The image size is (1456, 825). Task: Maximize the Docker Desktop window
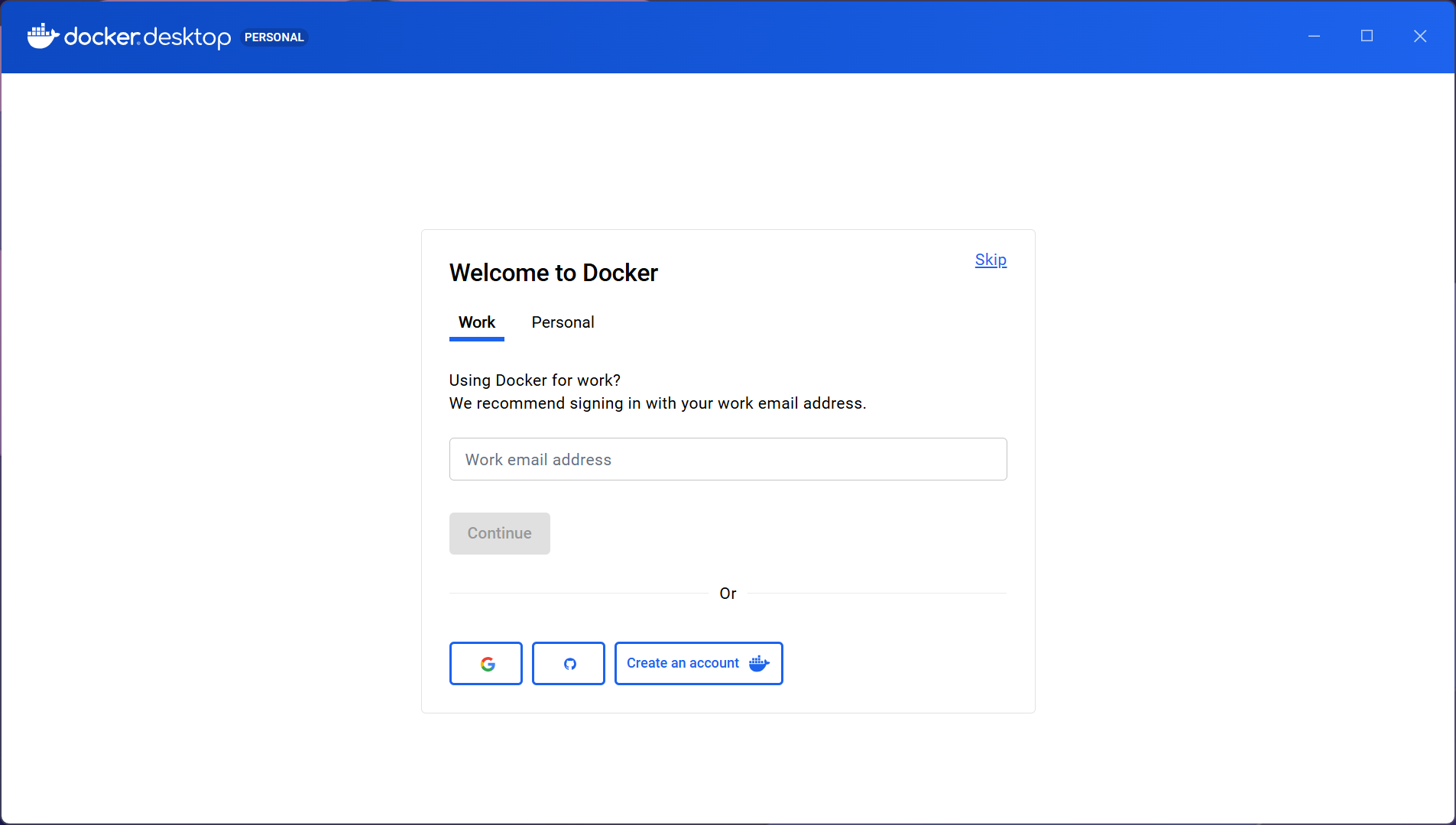coord(1367,36)
